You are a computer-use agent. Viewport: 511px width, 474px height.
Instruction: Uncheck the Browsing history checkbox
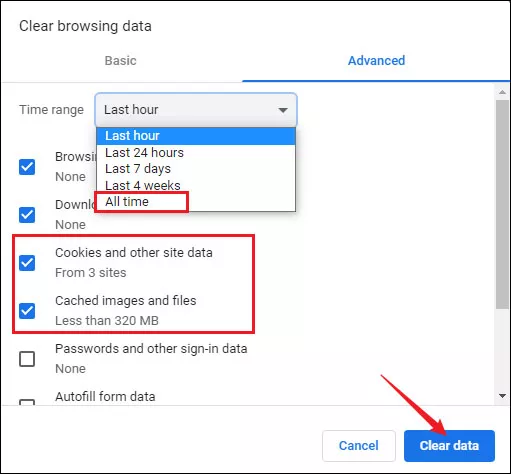(x=27, y=167)
